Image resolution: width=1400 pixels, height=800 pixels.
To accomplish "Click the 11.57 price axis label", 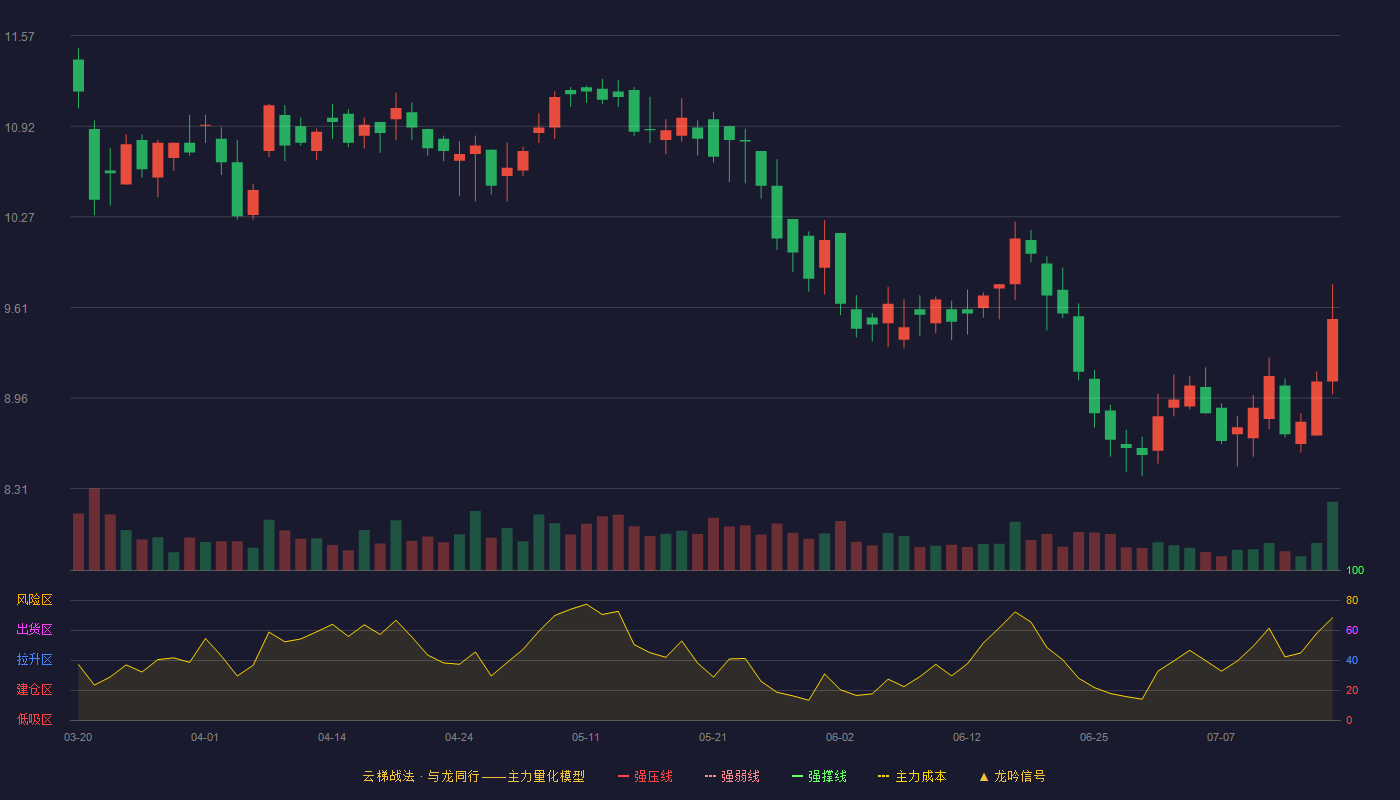I will click(x=20, y=37).
